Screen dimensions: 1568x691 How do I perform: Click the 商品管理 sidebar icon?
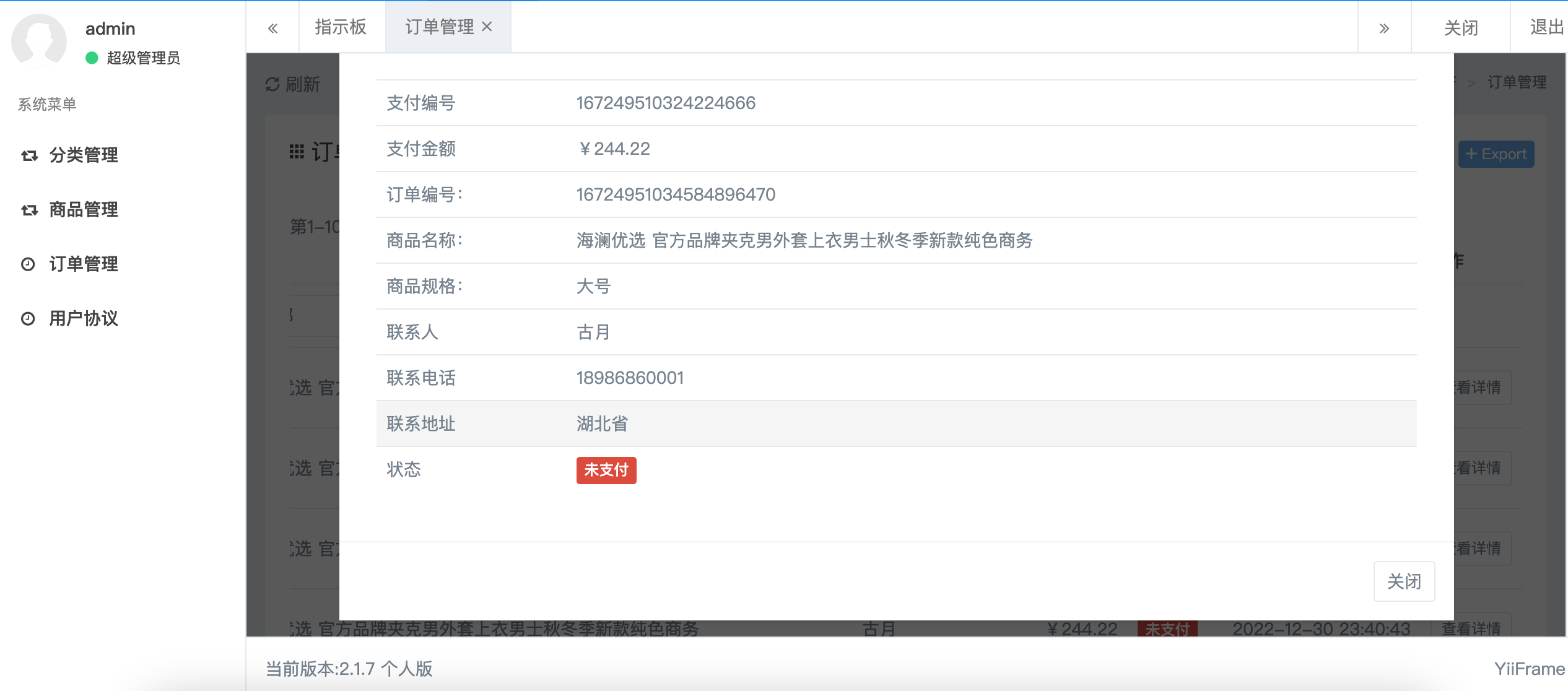(x=29, y=210)
